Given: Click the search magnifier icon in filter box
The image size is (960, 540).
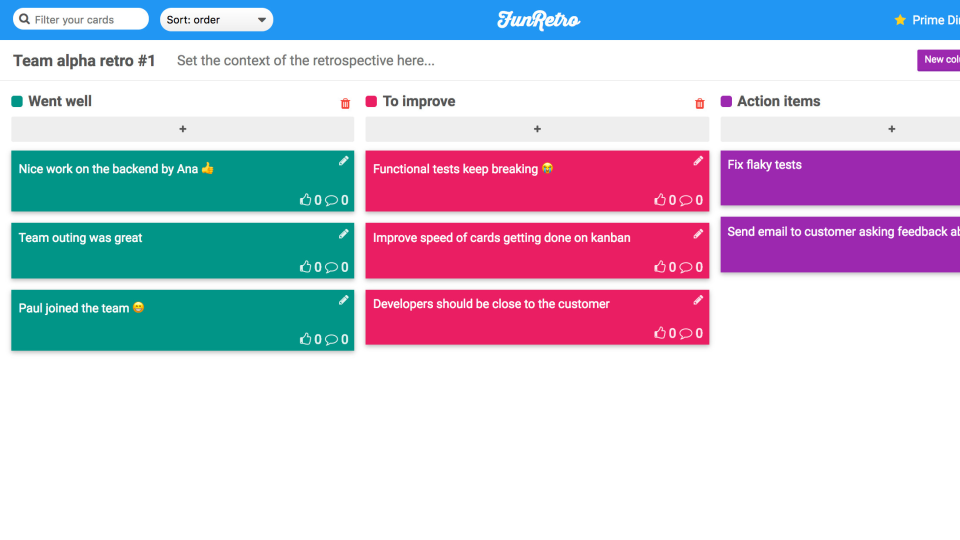Looking at the screenshot, I should tap(24, 19).
